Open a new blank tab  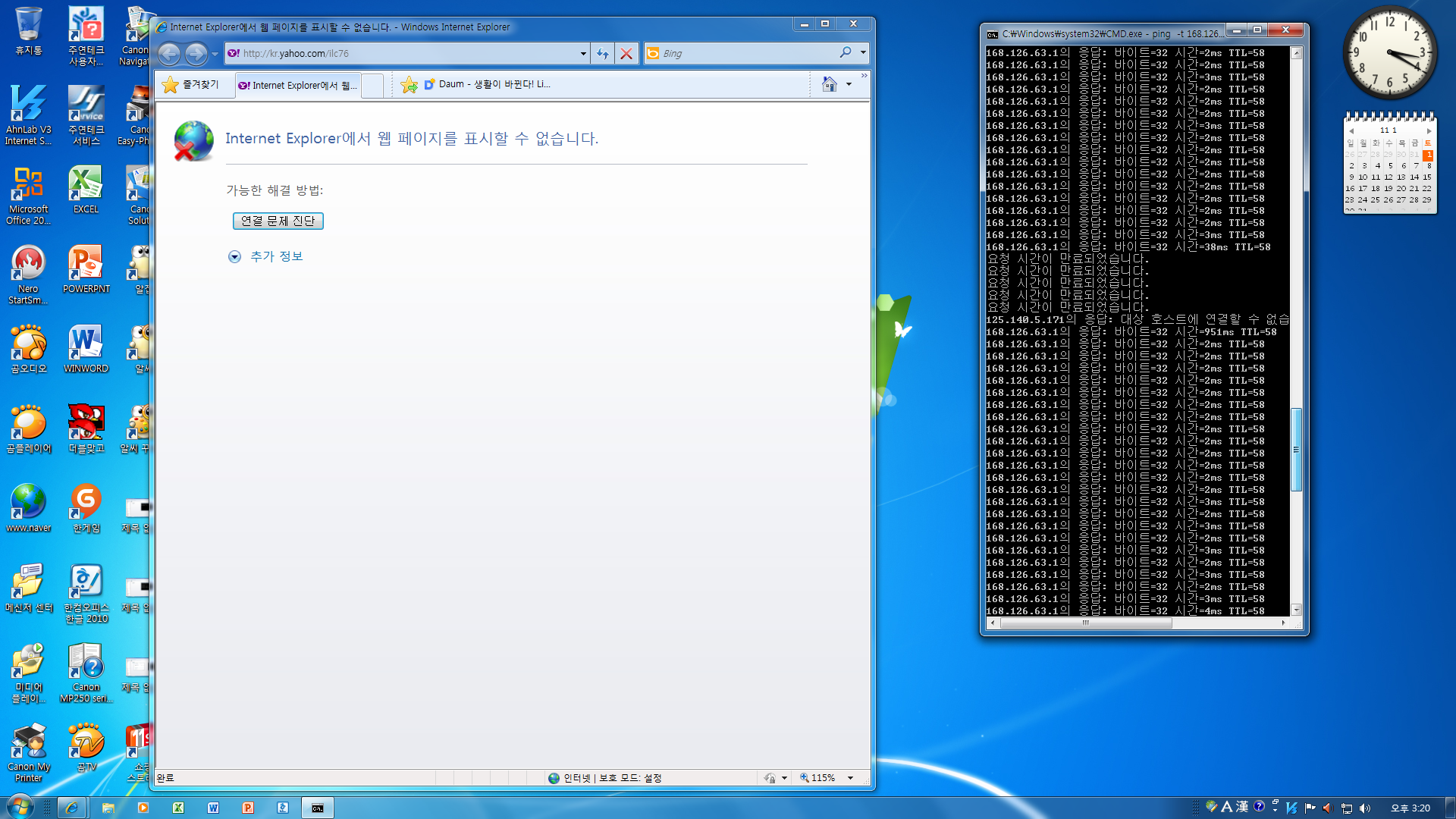pyautogui.click(x=372, y=85)
